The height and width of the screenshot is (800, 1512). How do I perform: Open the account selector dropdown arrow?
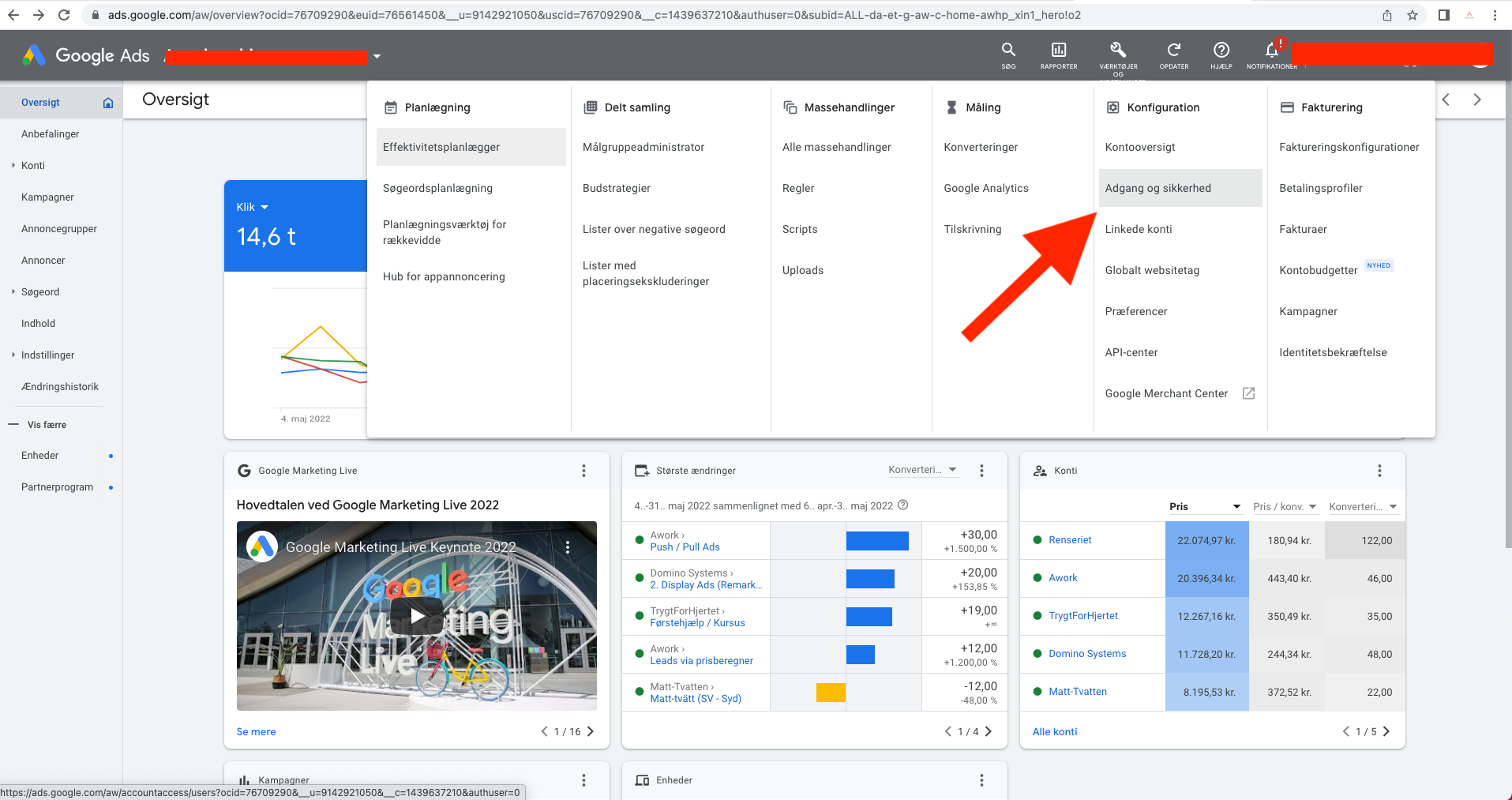377,56
